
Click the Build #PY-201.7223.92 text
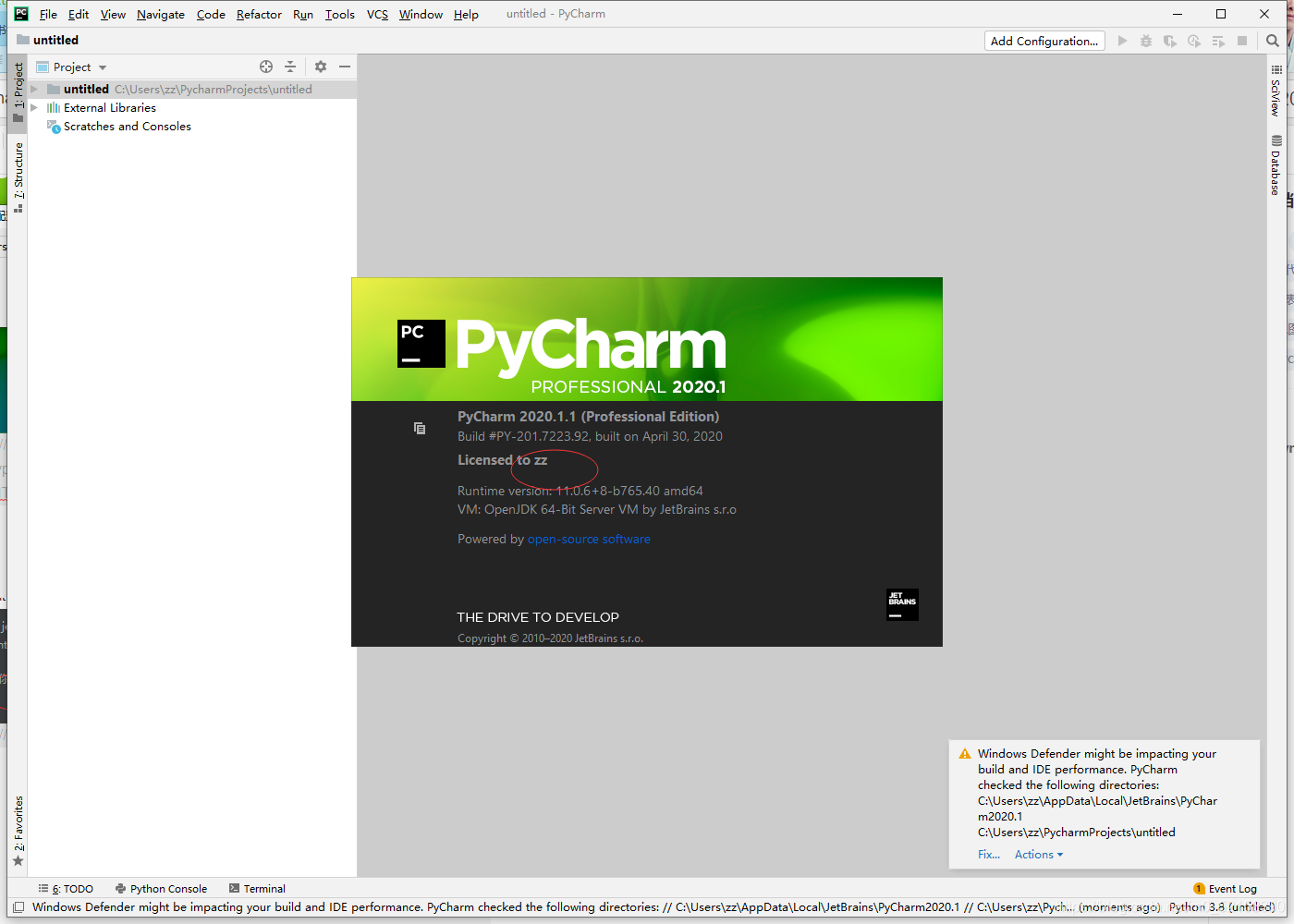click(590, 436)
